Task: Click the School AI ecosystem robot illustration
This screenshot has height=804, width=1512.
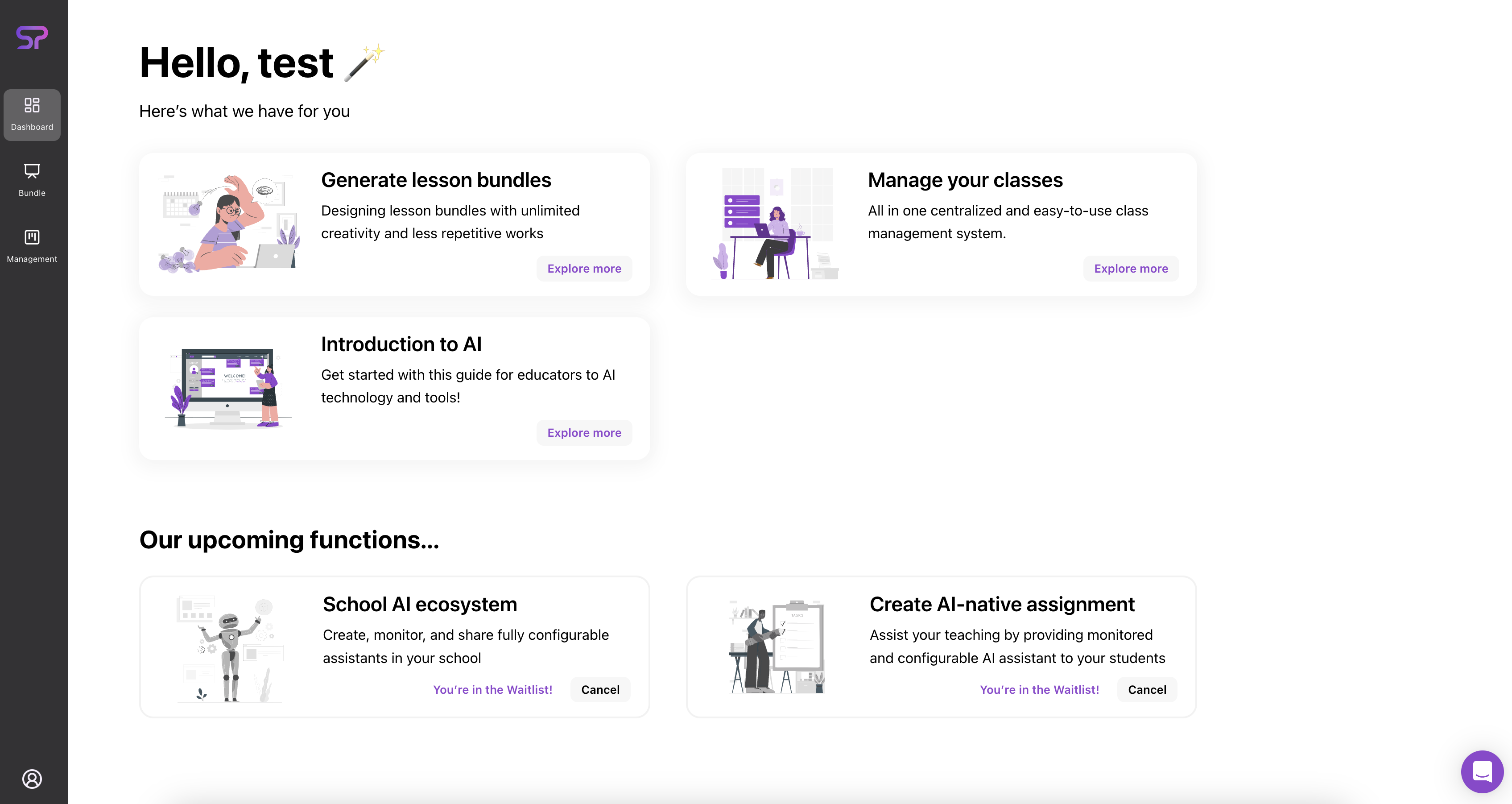Action: (x=230, y=648)
